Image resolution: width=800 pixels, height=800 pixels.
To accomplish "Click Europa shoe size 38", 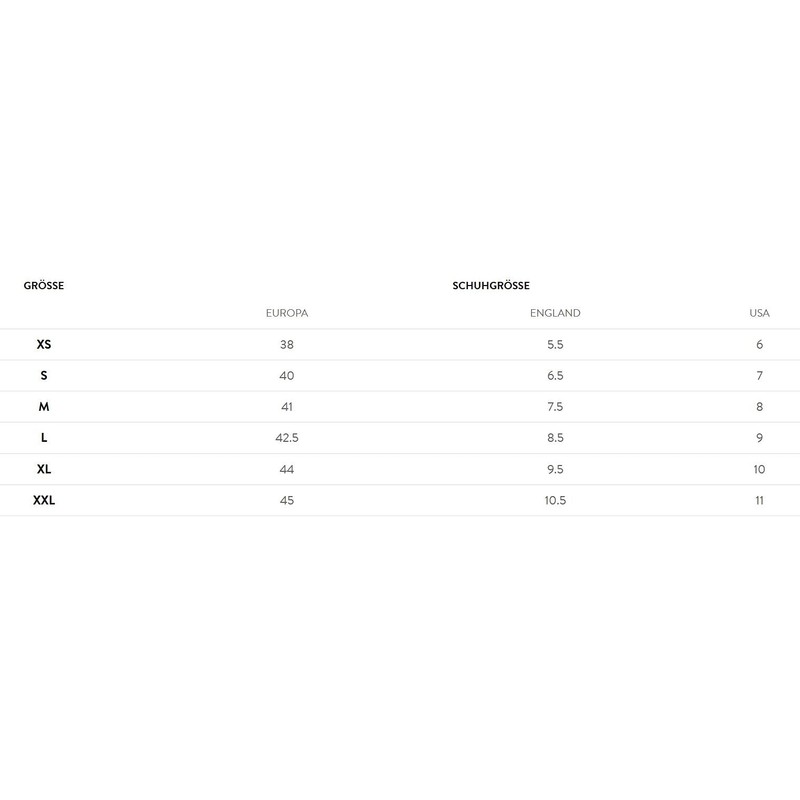I will pyautogui.click(x=287, y=344).
